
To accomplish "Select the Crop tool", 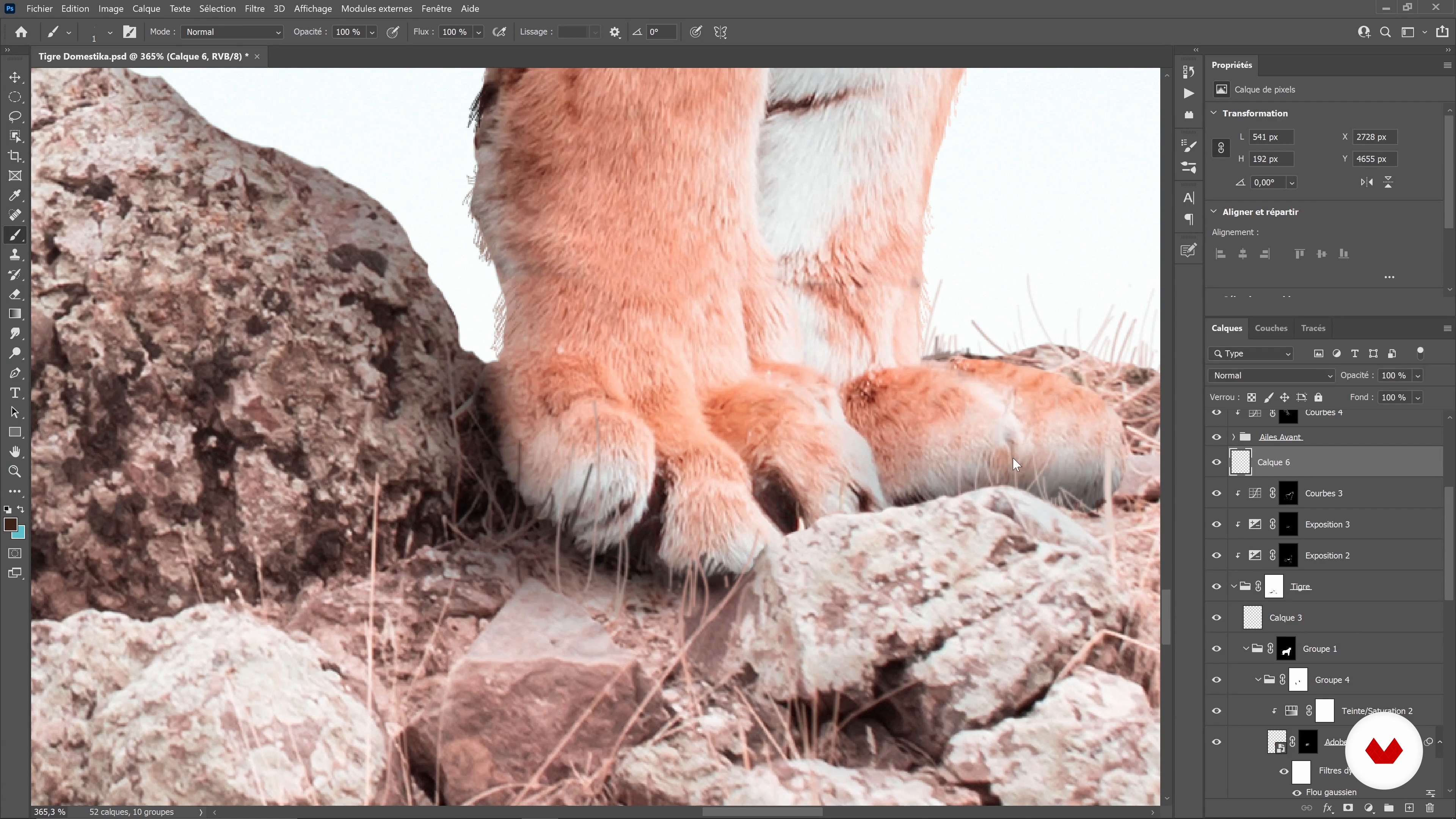I will pos(15,156).
